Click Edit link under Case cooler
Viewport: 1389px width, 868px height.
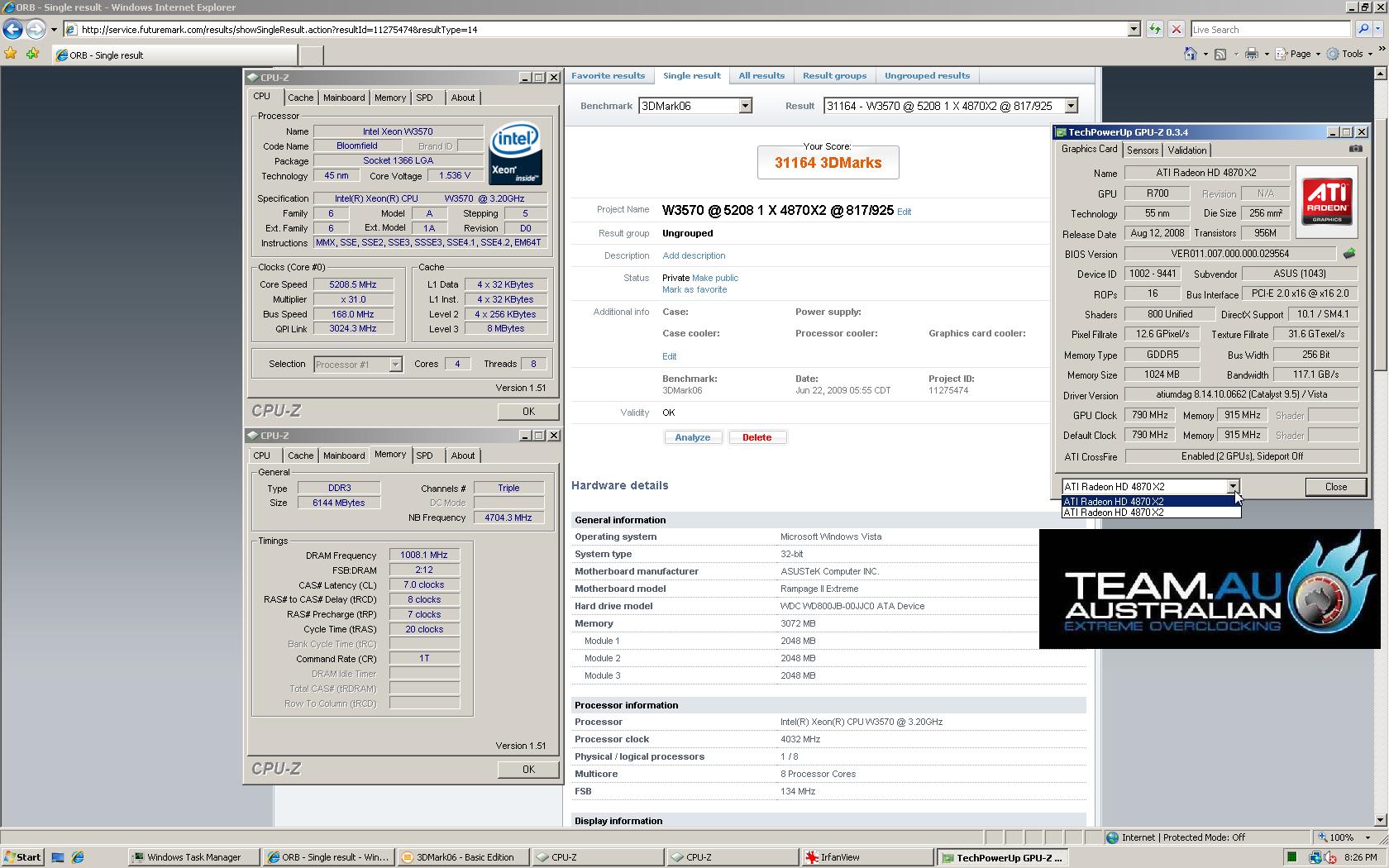click(669, 356)
